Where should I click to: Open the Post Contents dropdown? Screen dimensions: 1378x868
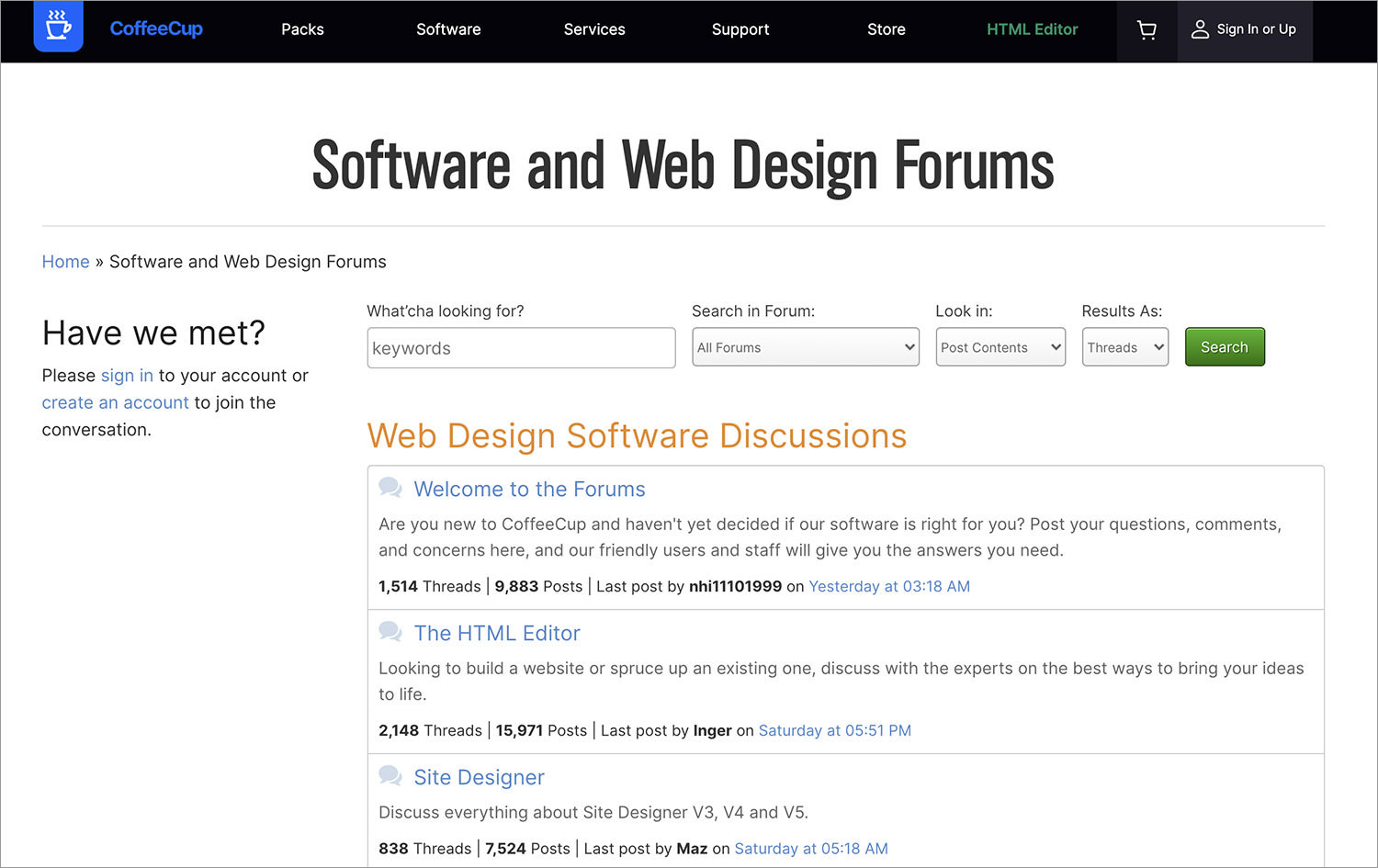coord(1000,347)
